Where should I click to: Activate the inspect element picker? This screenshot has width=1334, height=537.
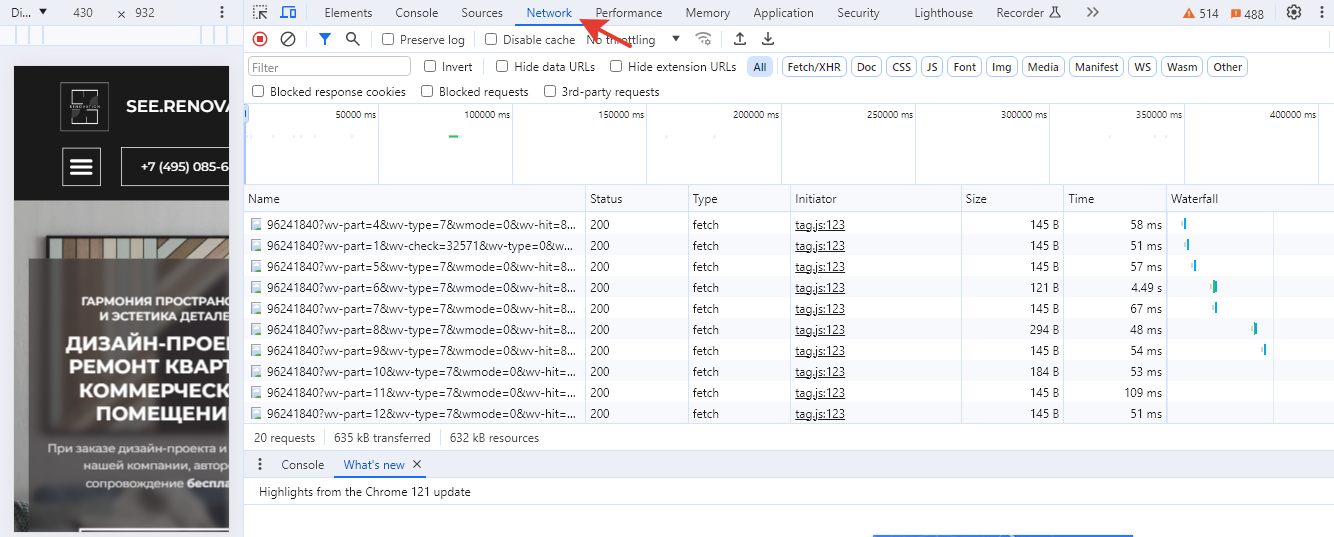[x=260, y=13]
